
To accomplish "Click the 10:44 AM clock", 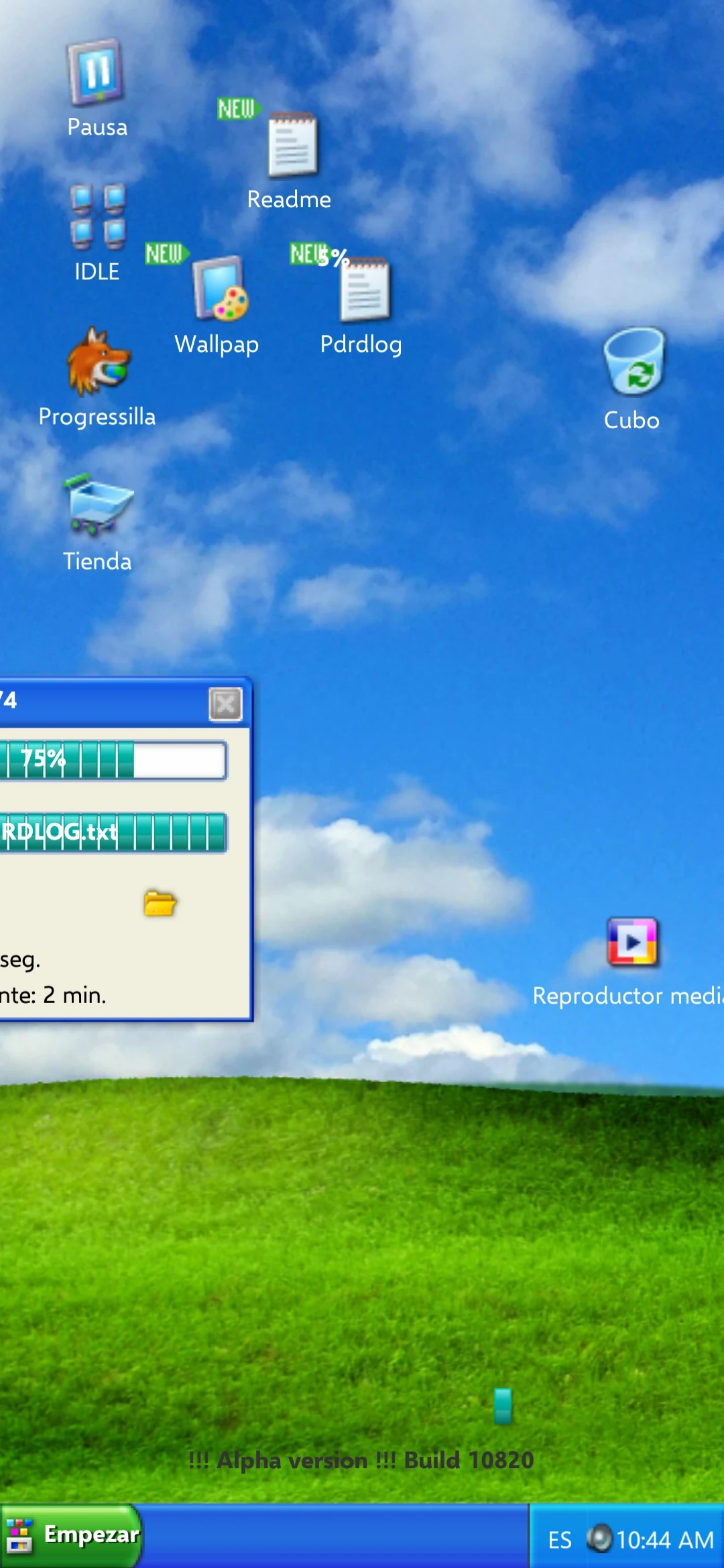I will click(x=665, y=1540).
